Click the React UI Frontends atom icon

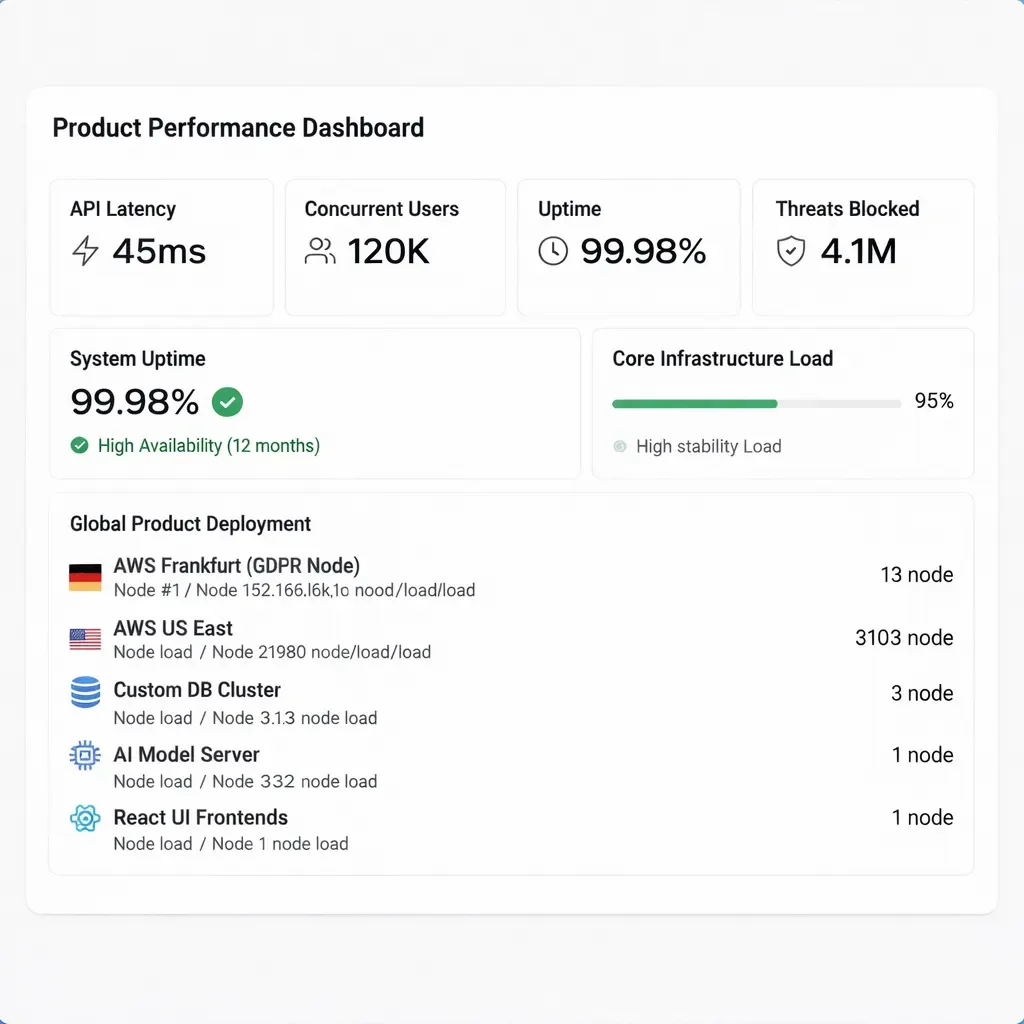(85, 818)
